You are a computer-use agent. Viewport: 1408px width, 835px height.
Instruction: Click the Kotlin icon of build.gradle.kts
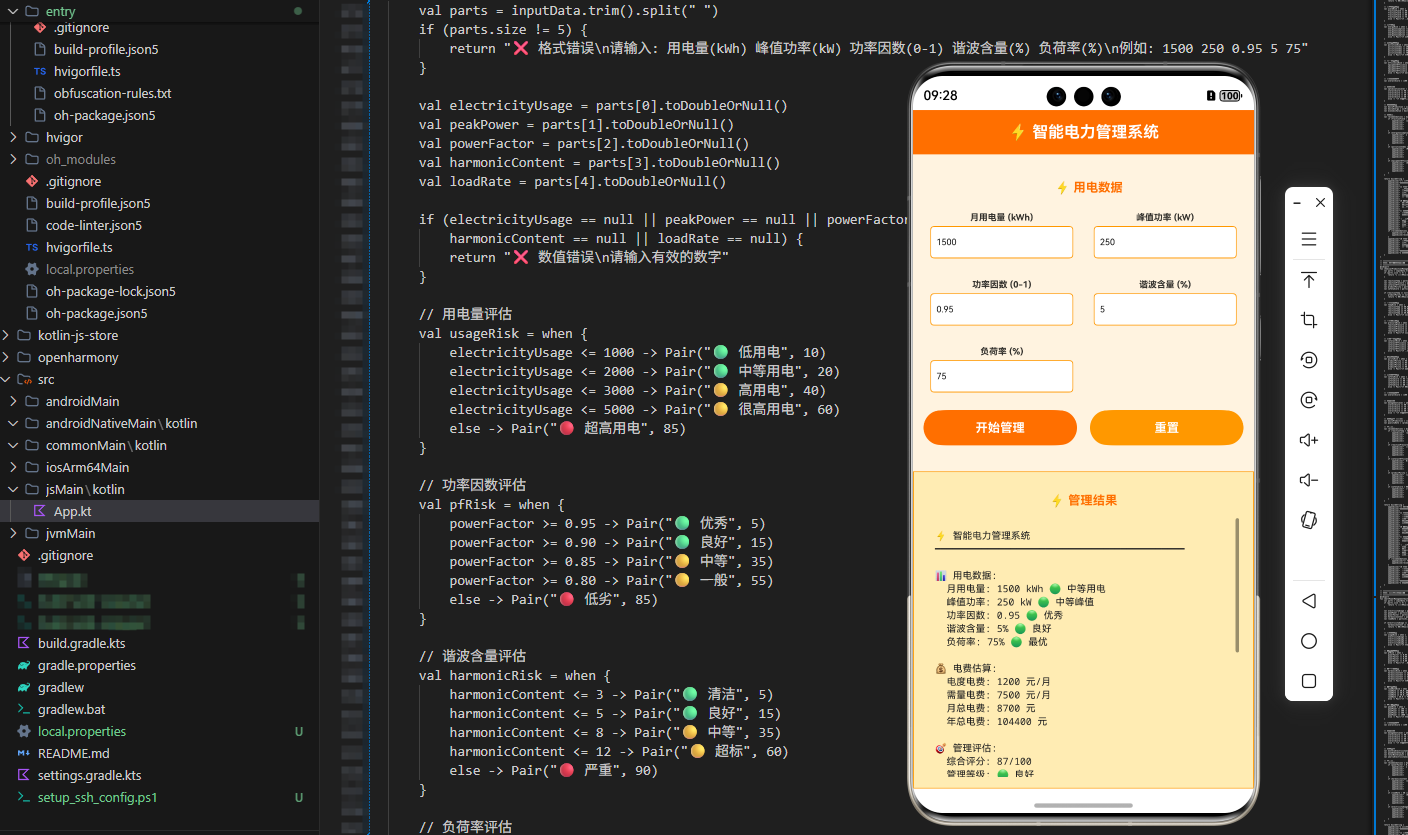[x=24, y=643]
